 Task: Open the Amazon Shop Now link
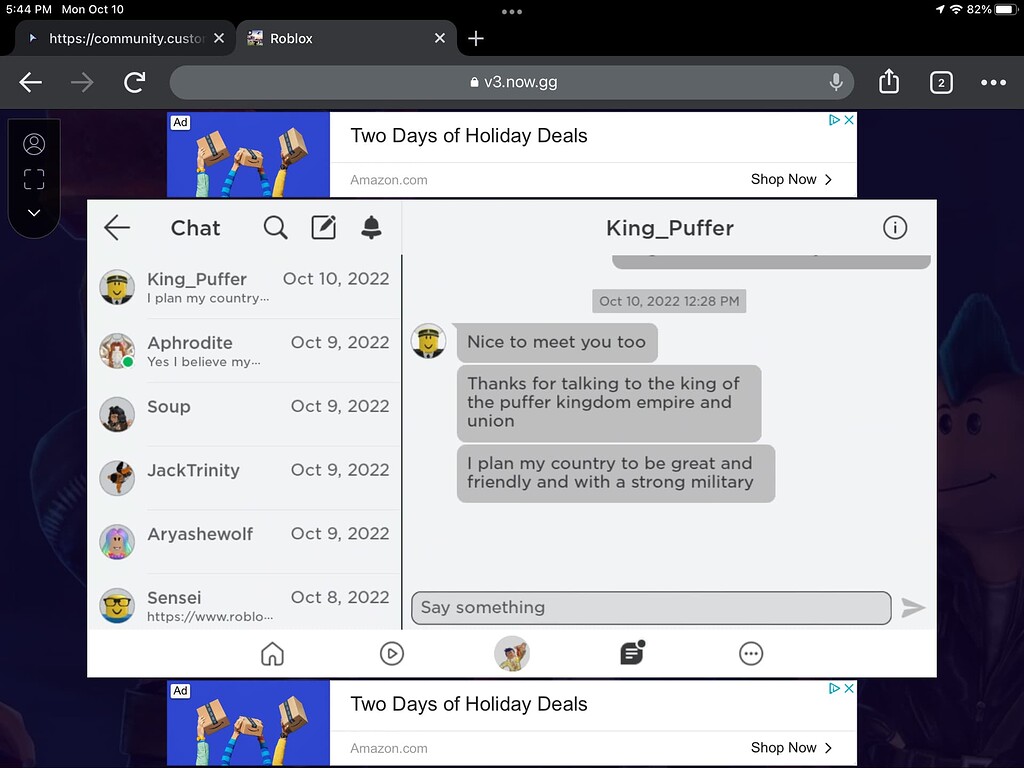pos(784,180)
